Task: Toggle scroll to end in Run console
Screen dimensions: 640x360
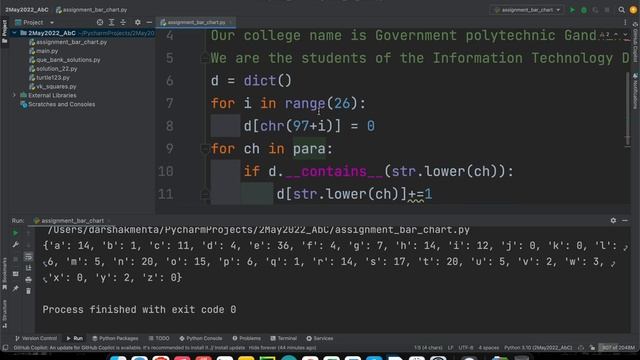Action: (28, 268)
